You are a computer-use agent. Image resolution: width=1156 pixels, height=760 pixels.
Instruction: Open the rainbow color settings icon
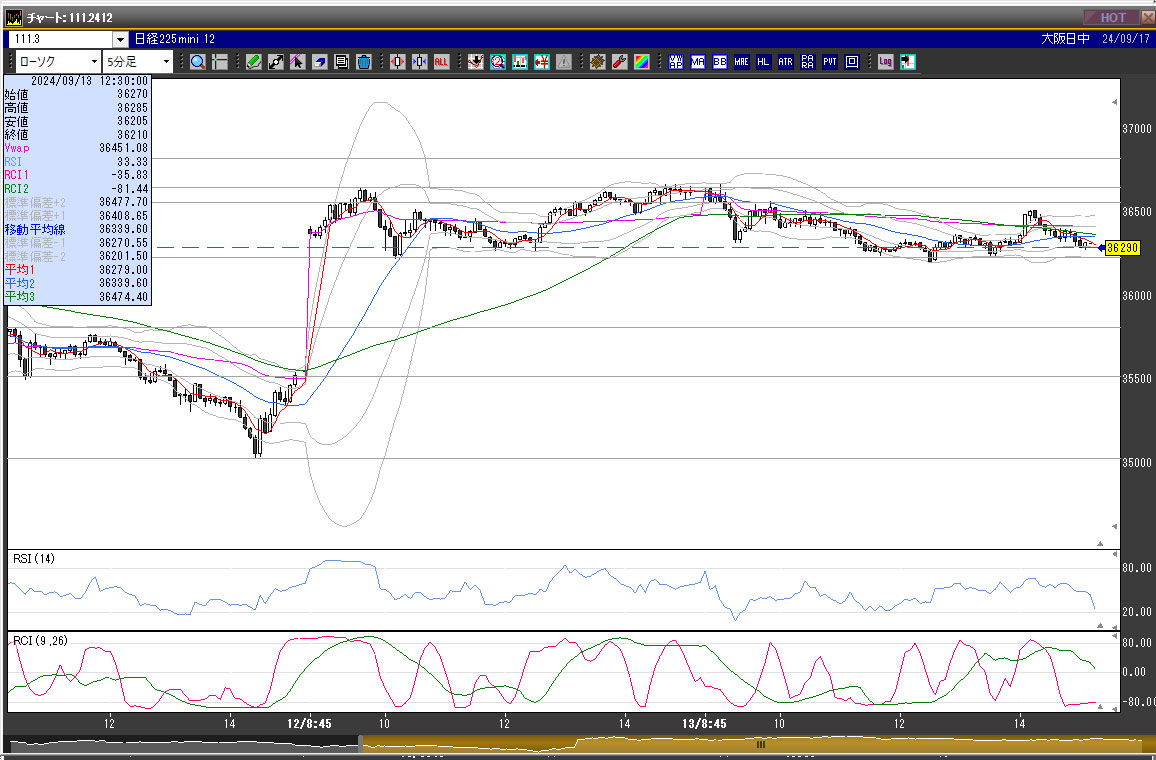click(641, 62)
